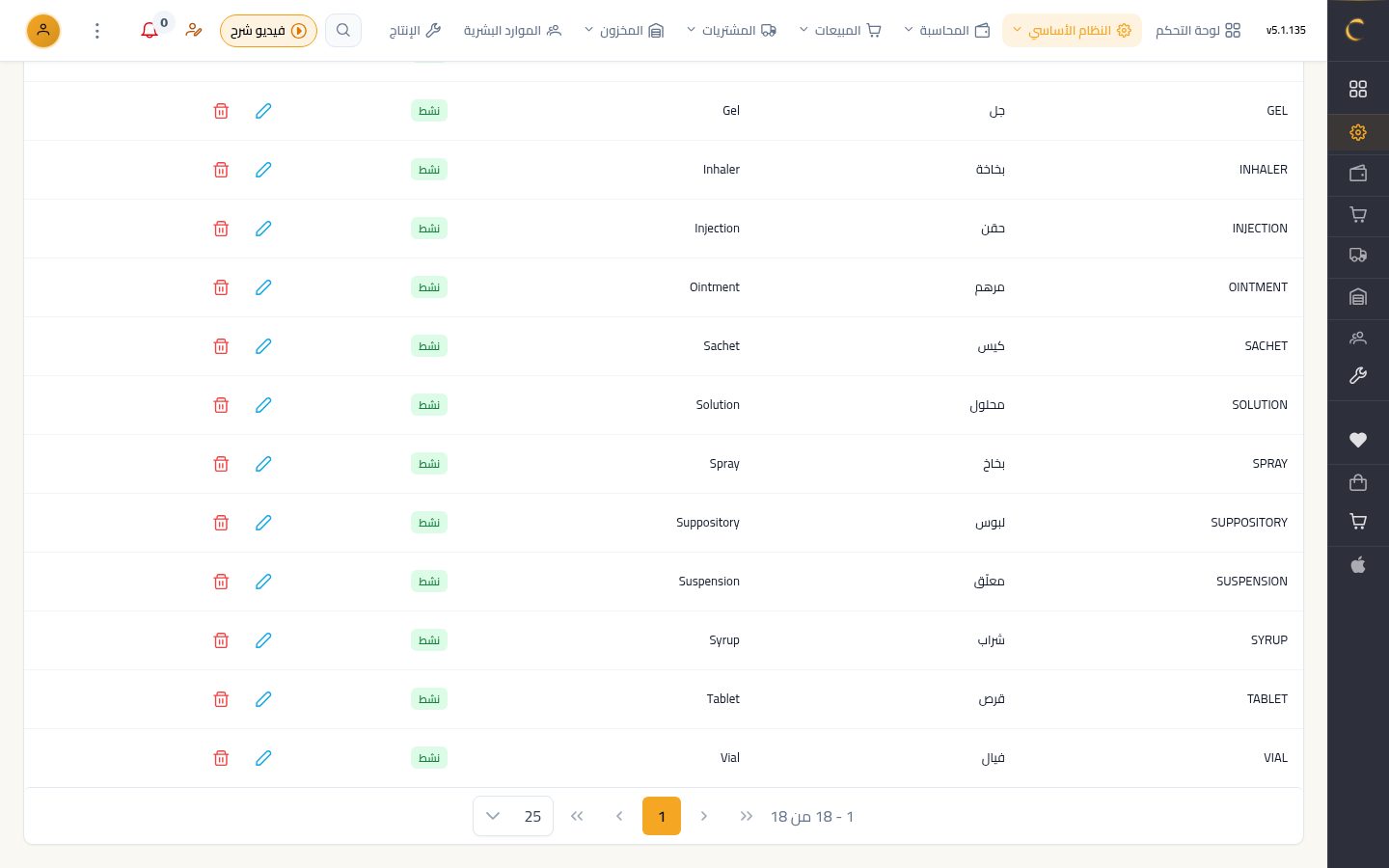This screenshot has width=1389, height=868.
Task: Delete the SPRAY row
Action: click(x=221, y=464)
